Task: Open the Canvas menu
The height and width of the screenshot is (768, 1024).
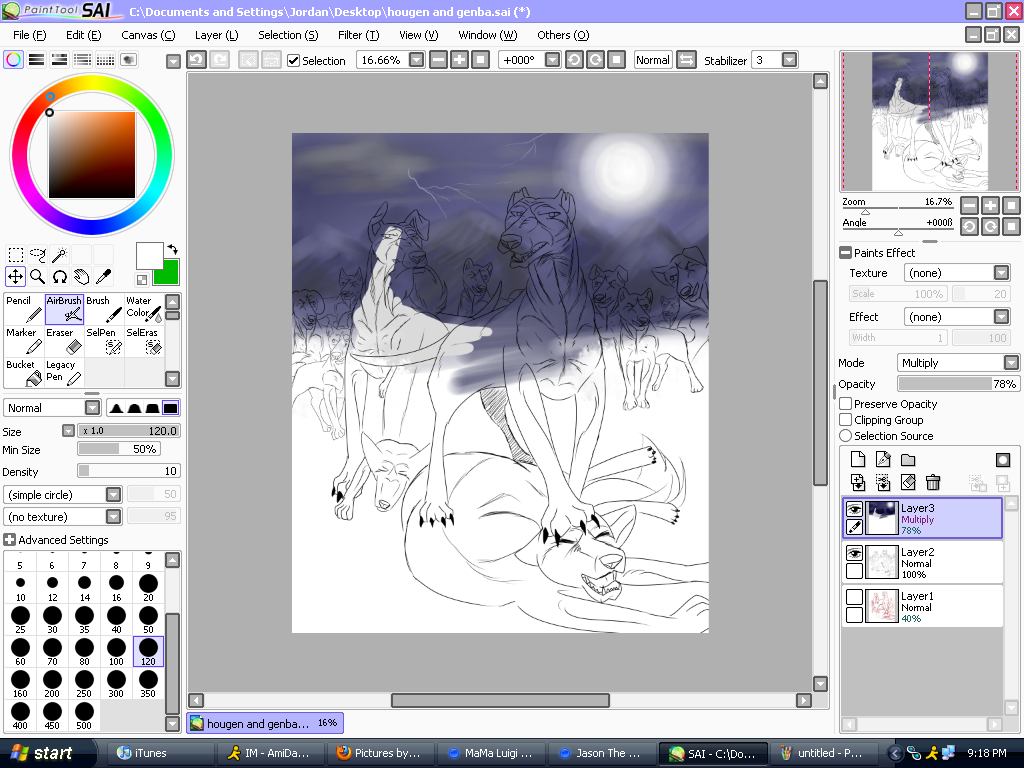Action: pos(148,35)
